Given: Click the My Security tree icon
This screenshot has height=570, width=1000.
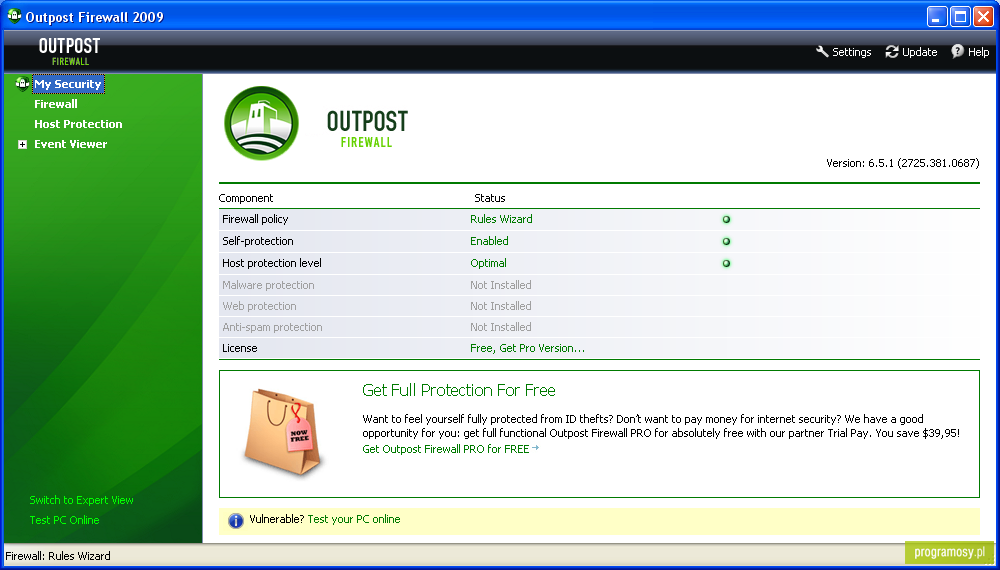Looking at the screenshot, I should pos(22,84).
